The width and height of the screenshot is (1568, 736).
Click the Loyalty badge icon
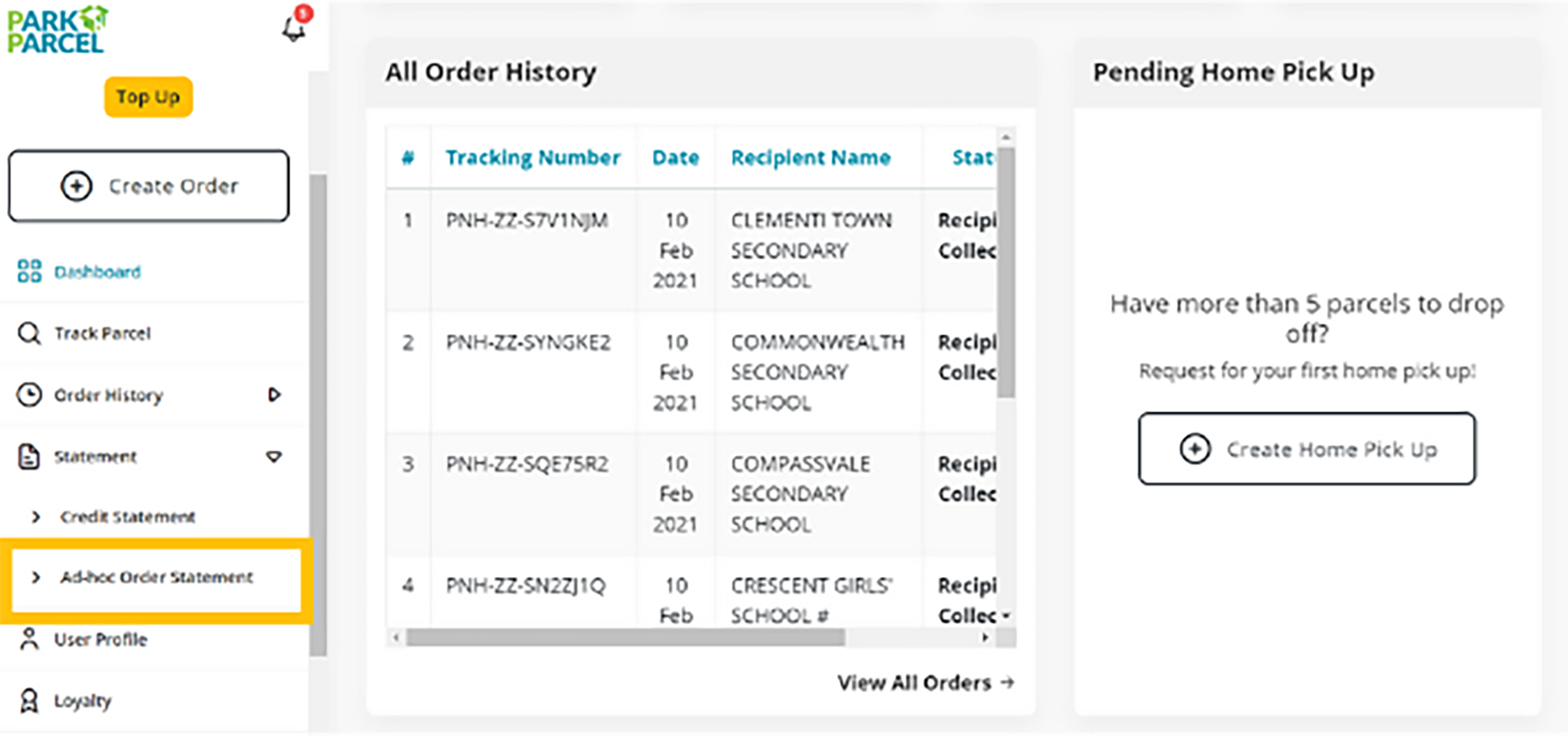(29, 700)
